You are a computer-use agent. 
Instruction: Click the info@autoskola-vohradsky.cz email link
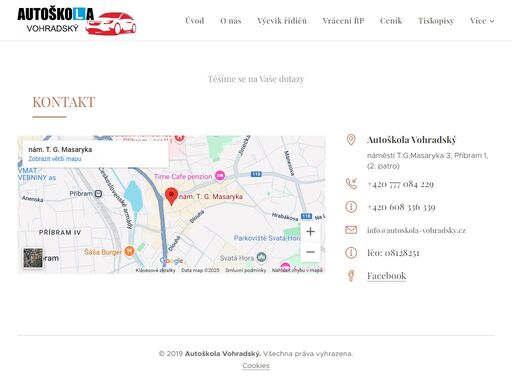[416, 230]
